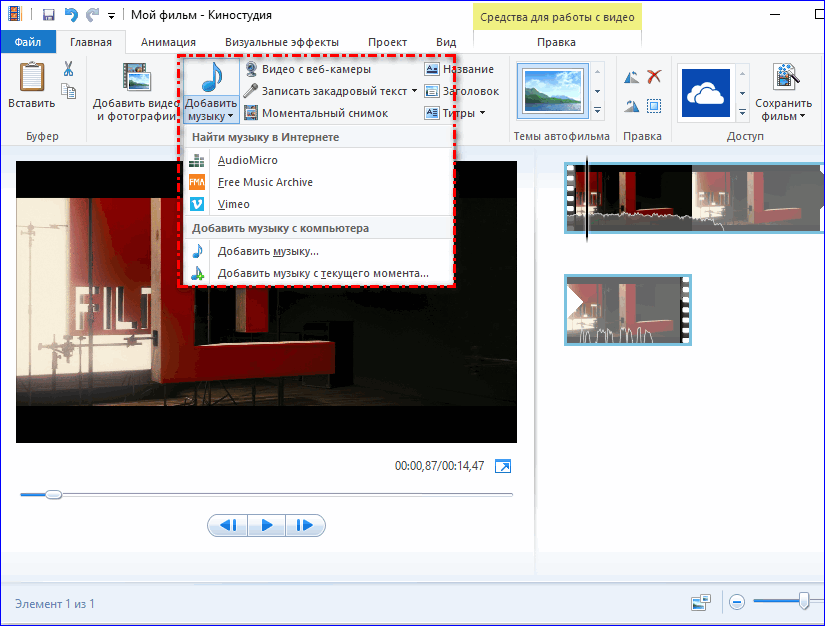Image resolution: width=825 pixels, height=626 pixels.
Task: Click the scissors cut icon
Action: click(68, 69)
